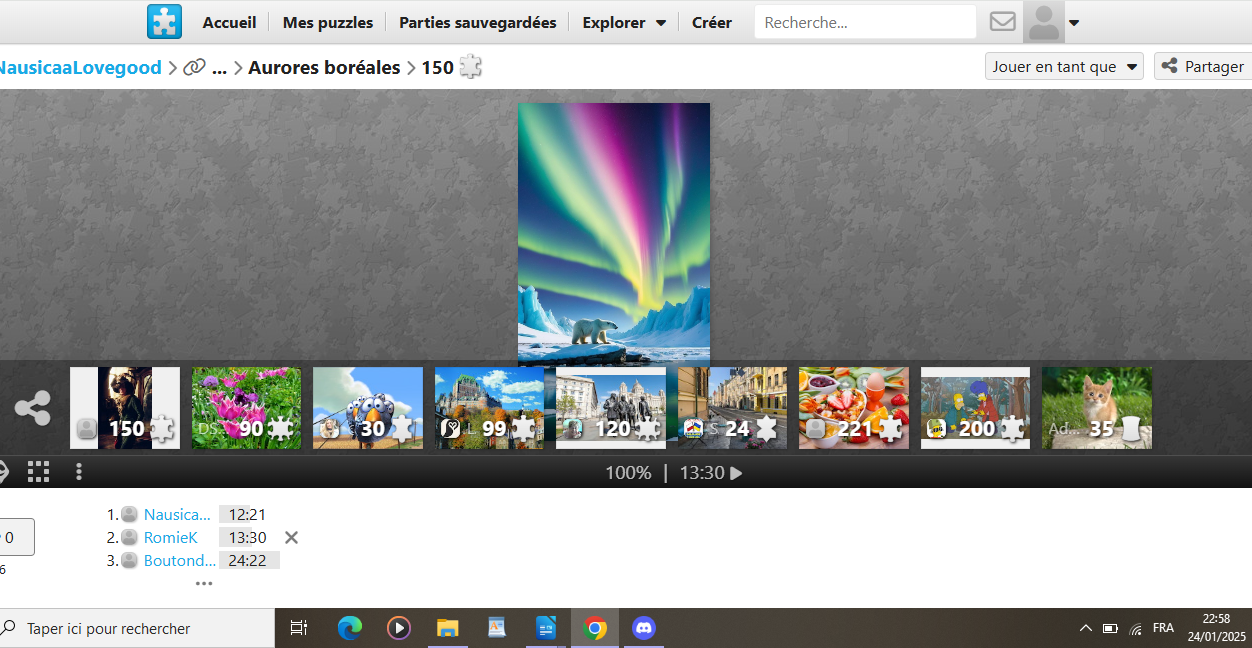This screenshot has width=1252, height=648.
Task: Expand the user account dropdown arrow
Action: 1074,23
